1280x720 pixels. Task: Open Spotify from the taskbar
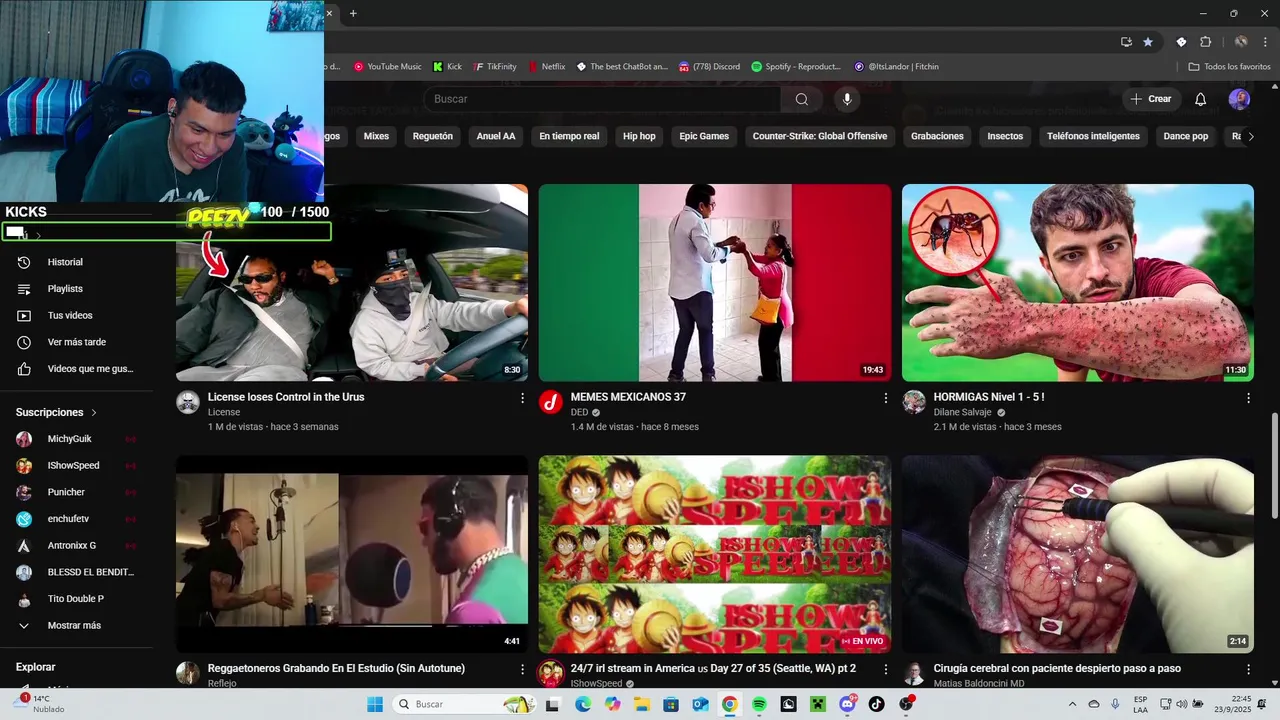point(759,704)
